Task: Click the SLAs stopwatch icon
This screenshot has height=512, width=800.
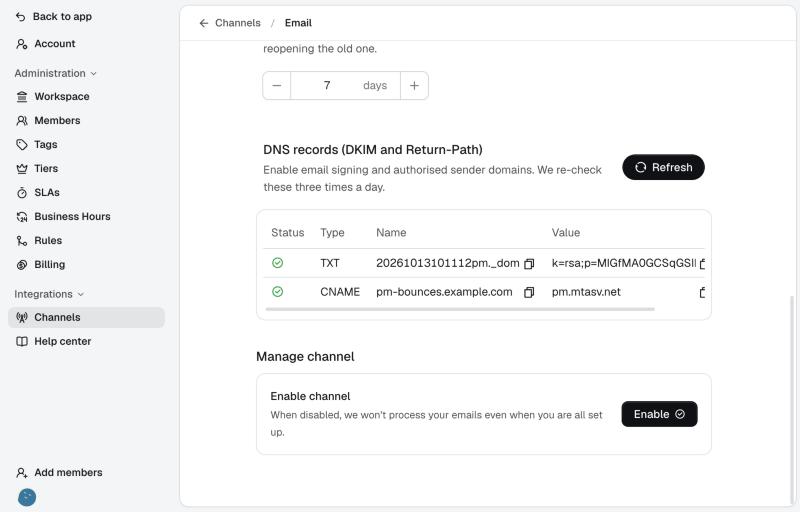Action: tap(22, 192)
